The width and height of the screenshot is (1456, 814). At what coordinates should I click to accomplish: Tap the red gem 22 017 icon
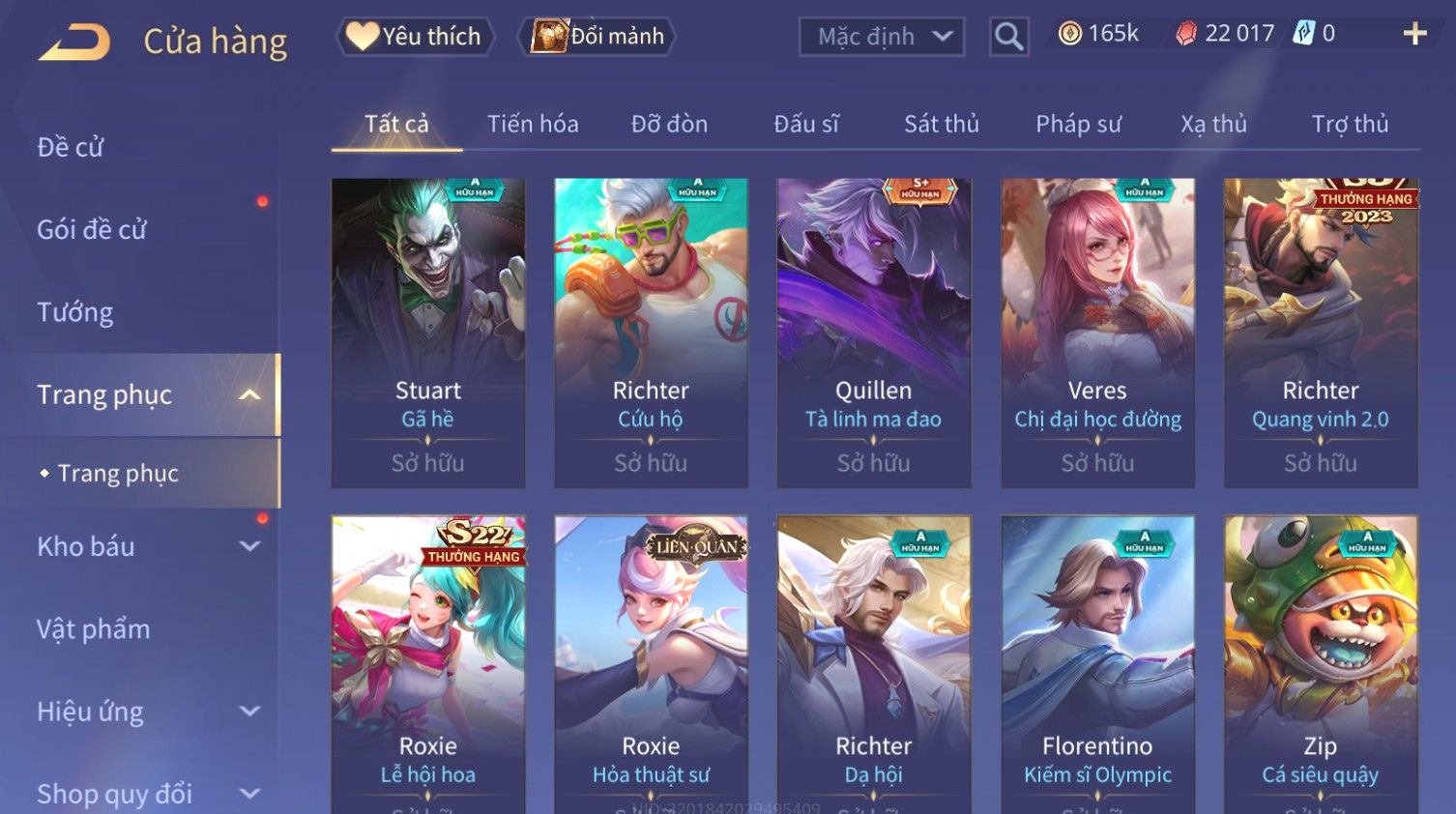click(1186, 34)
